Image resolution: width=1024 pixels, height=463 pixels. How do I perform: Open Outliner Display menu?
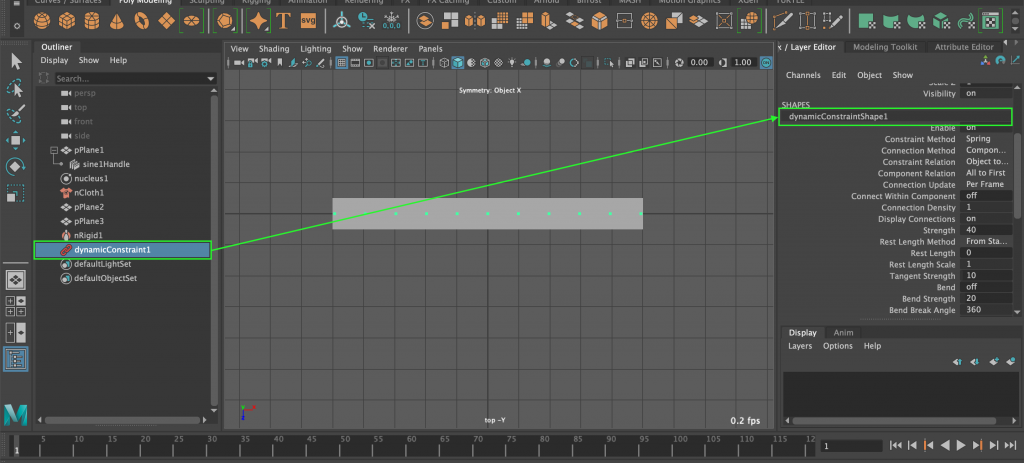[x=54, y=60]
